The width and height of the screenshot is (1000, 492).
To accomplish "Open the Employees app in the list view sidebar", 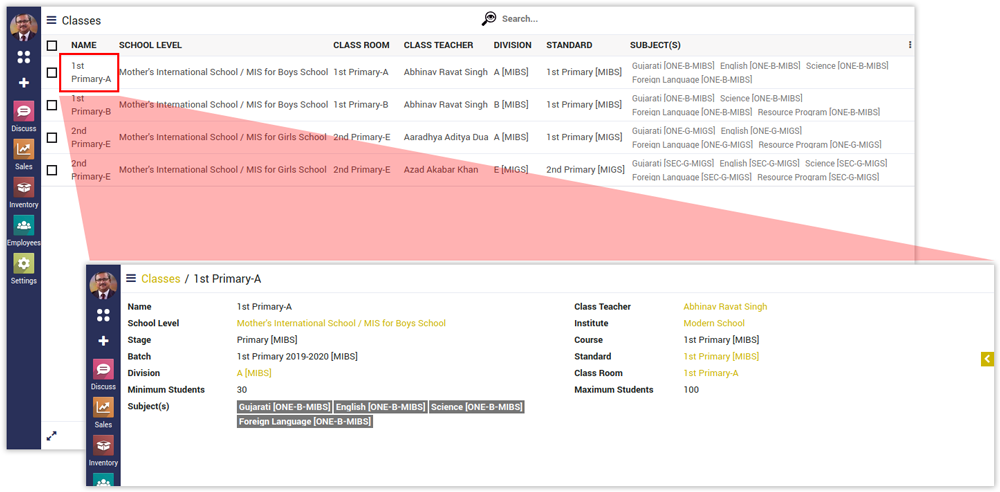I will coord(24,228).
